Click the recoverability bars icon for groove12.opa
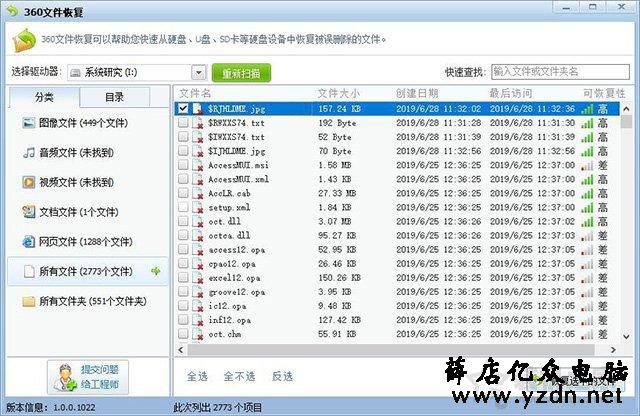Screen dimensions: 640x416 (587, 292)
